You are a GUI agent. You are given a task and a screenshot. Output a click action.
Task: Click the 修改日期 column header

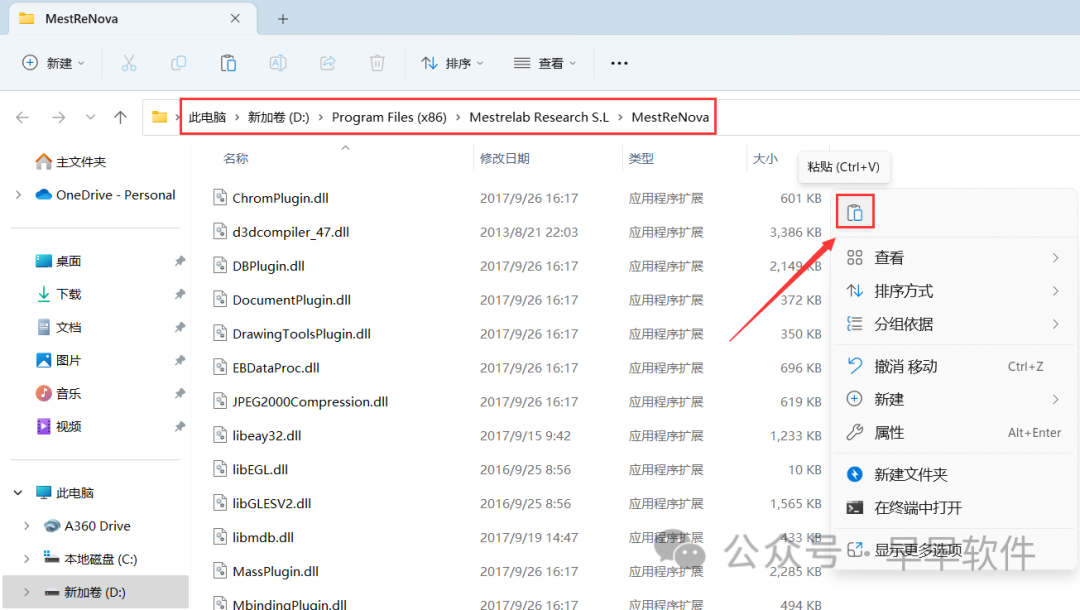click(x=505, y=158)
